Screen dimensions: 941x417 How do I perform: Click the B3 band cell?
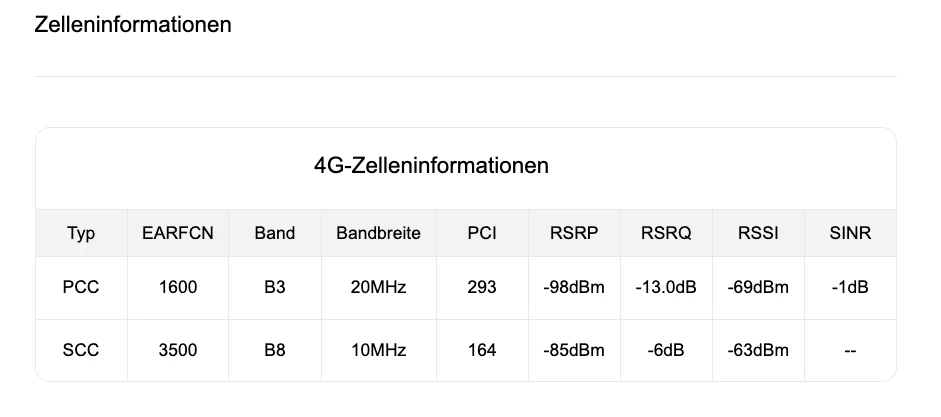pyautogui.click(x=275, y=287)
